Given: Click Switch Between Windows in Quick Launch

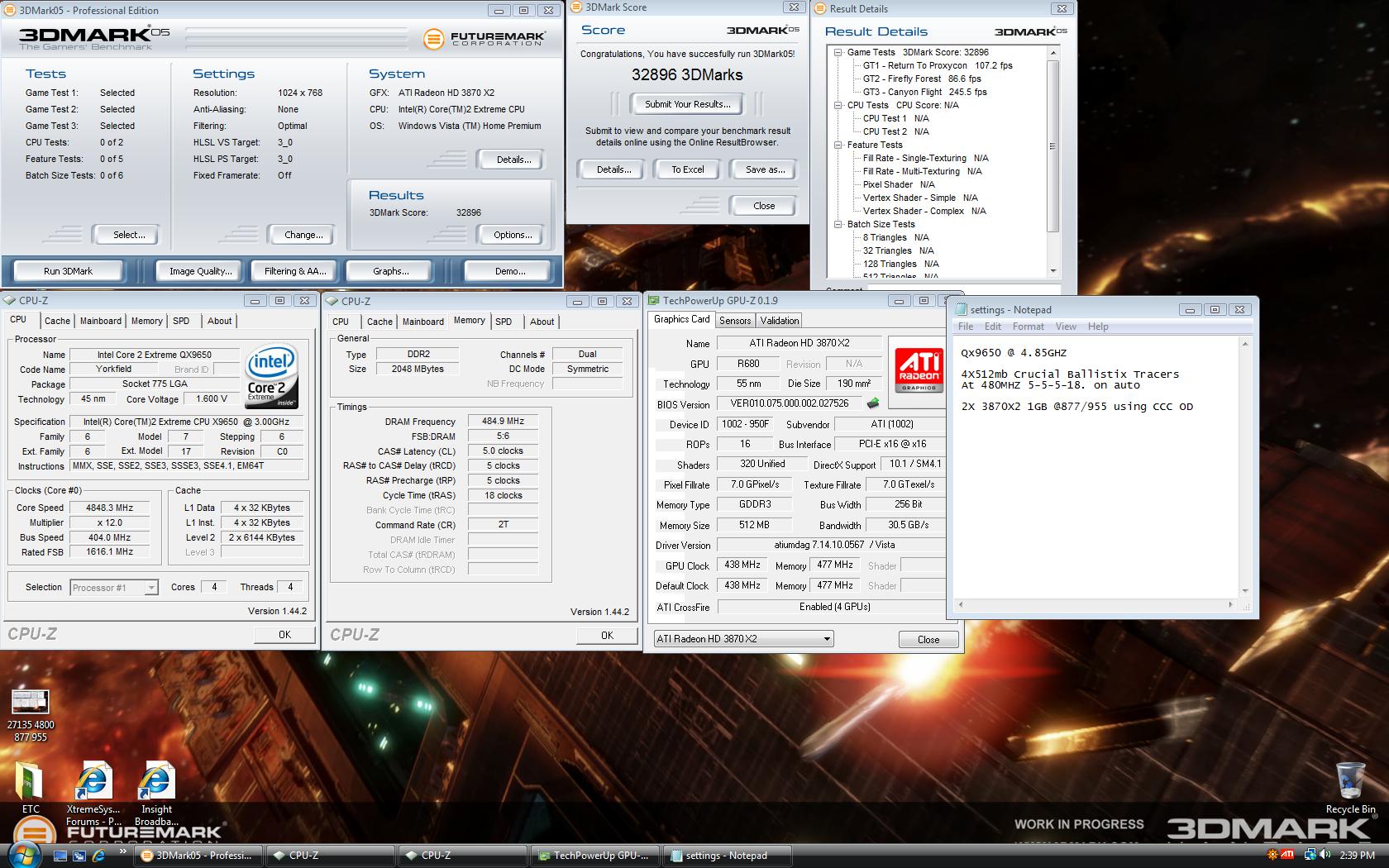Looking at the screenshot, I should [79, 856].
